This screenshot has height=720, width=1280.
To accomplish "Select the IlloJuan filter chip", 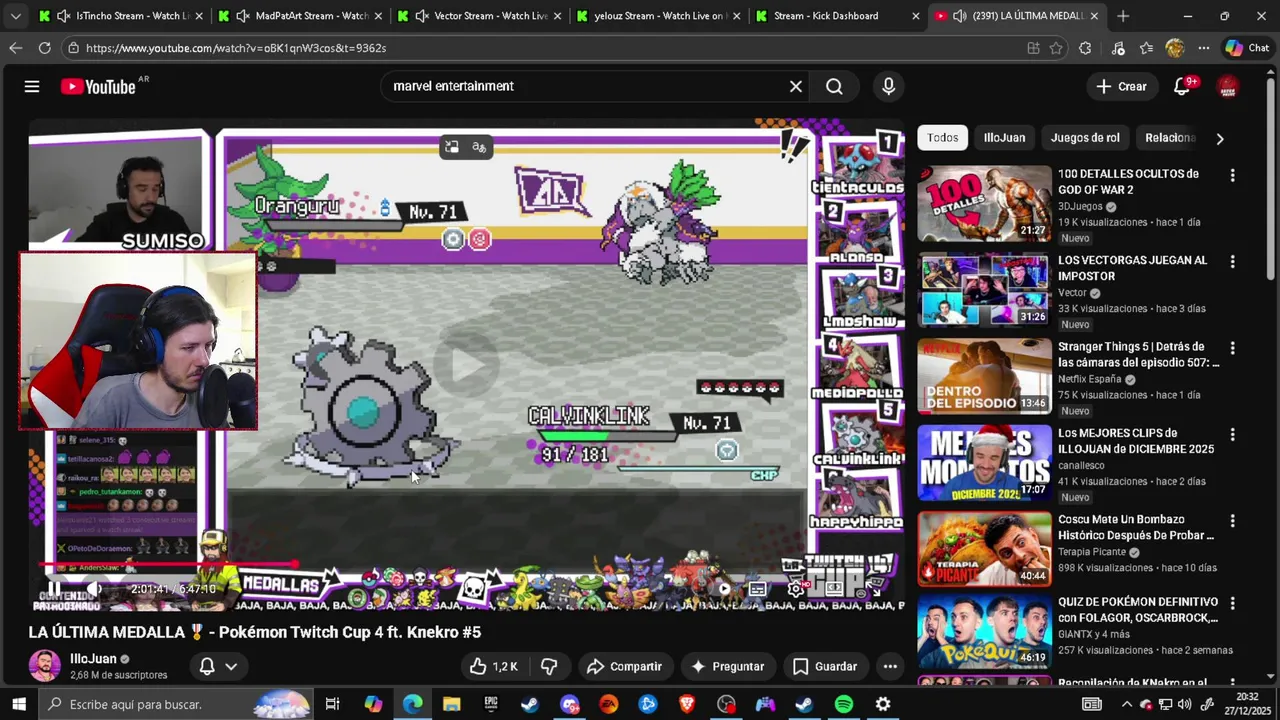I will pos(1004,138).
